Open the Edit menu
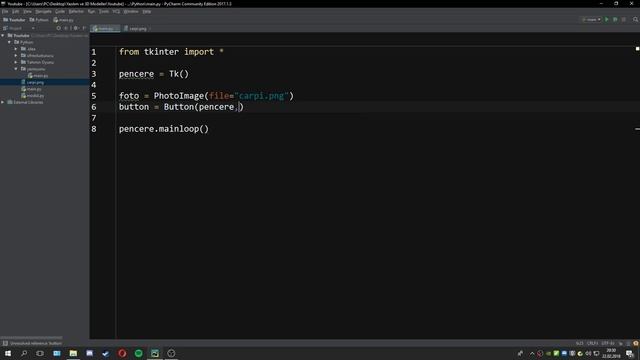This screenshot has width=640, height=360. [x=16, y=11]
